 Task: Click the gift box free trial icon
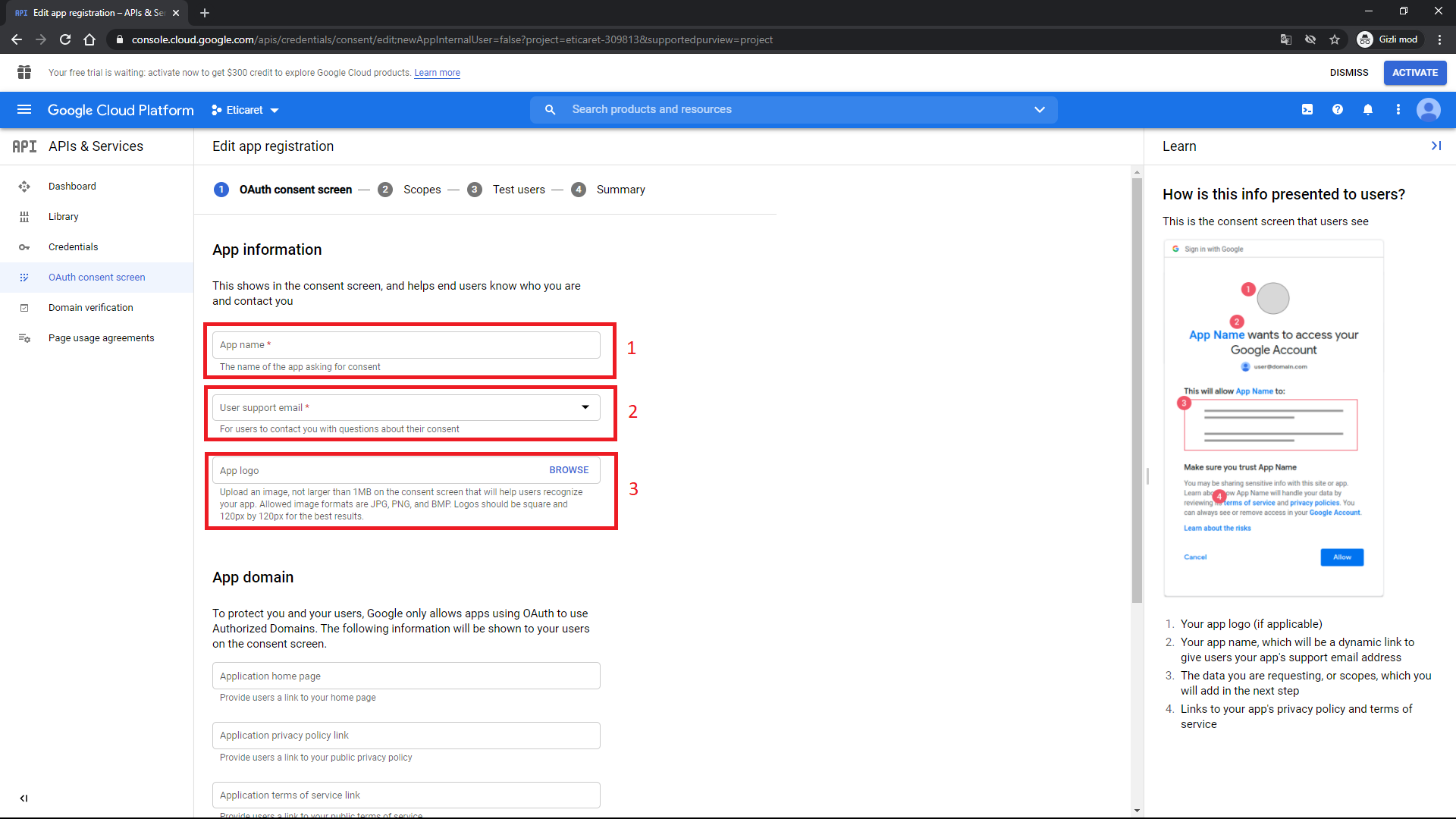pos(24,72)
